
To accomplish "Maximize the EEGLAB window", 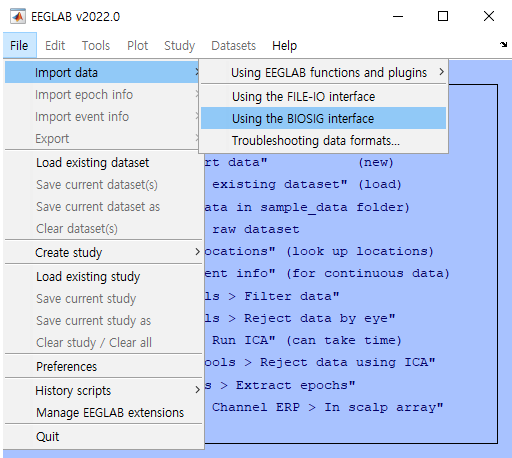I will pos(443,16).
